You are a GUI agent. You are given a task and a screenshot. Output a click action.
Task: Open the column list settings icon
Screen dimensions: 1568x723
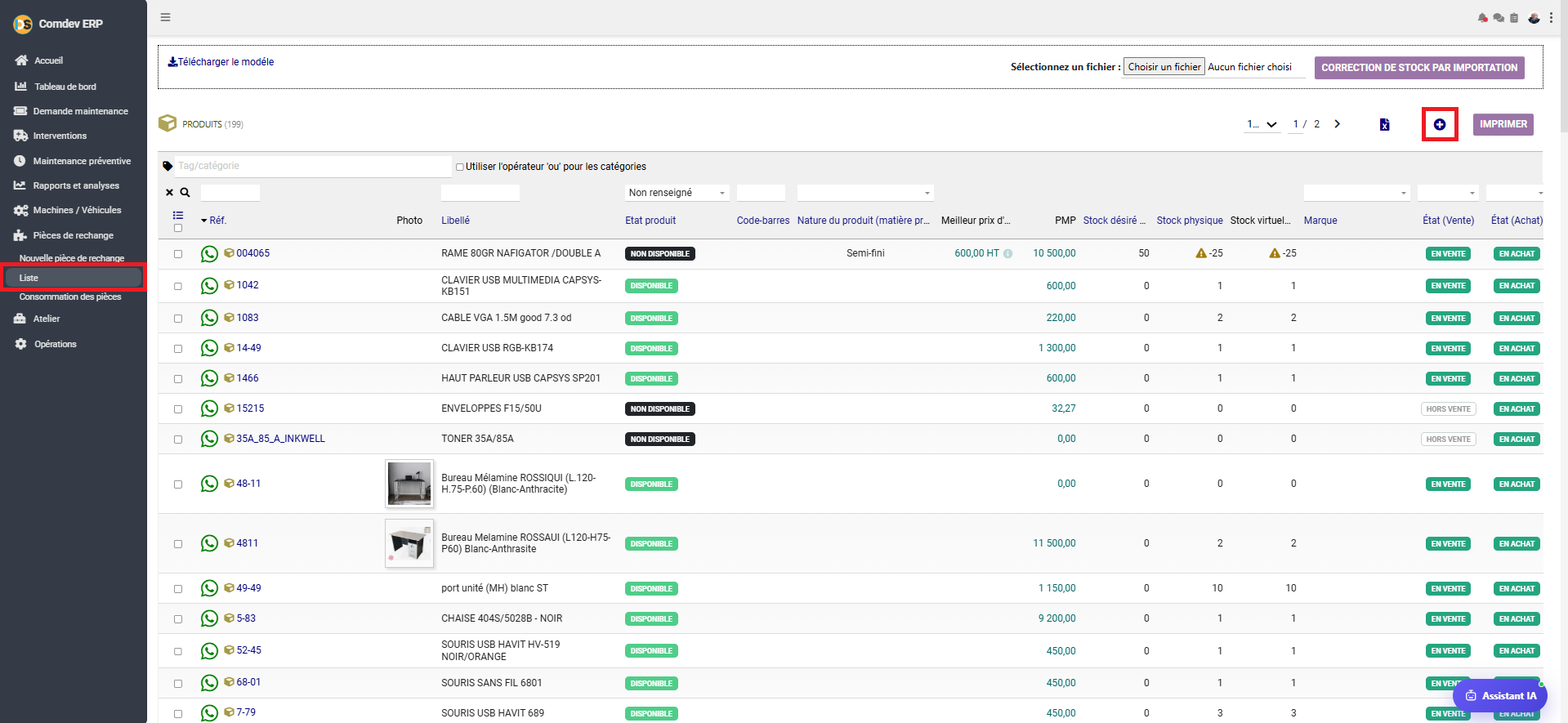(x=178, y=216)
